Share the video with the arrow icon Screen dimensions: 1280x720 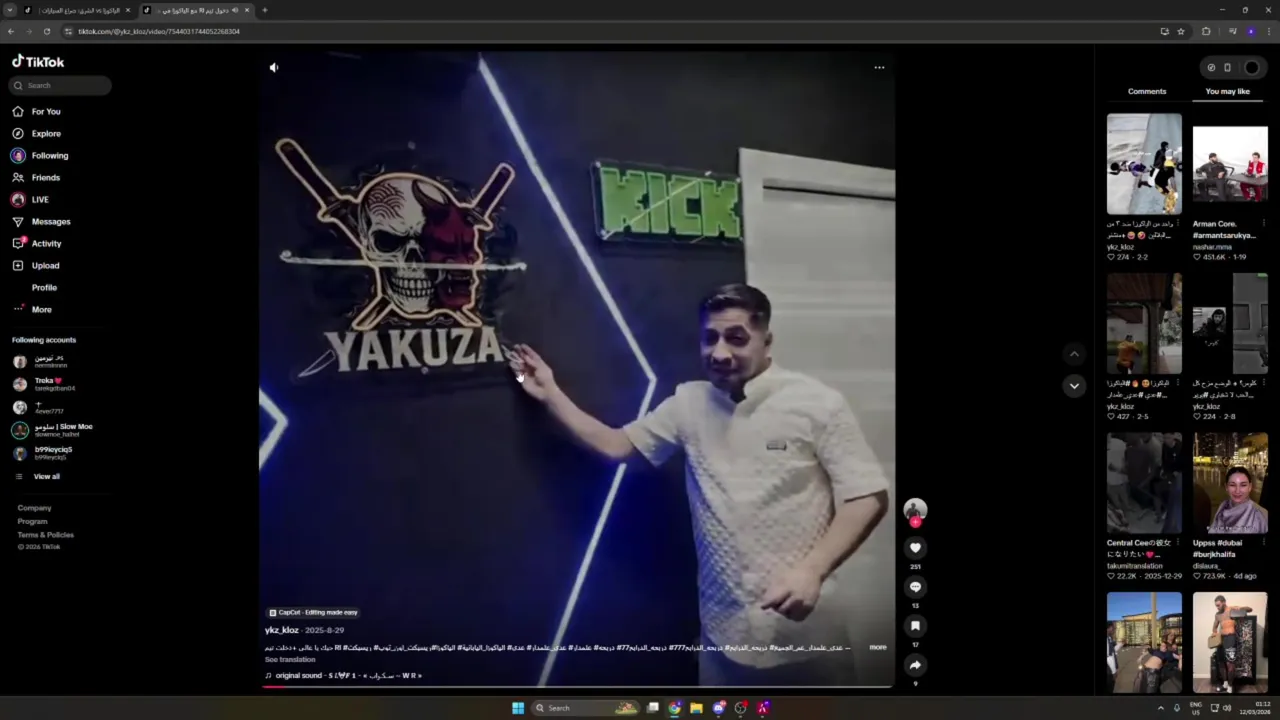pos(915,665)
